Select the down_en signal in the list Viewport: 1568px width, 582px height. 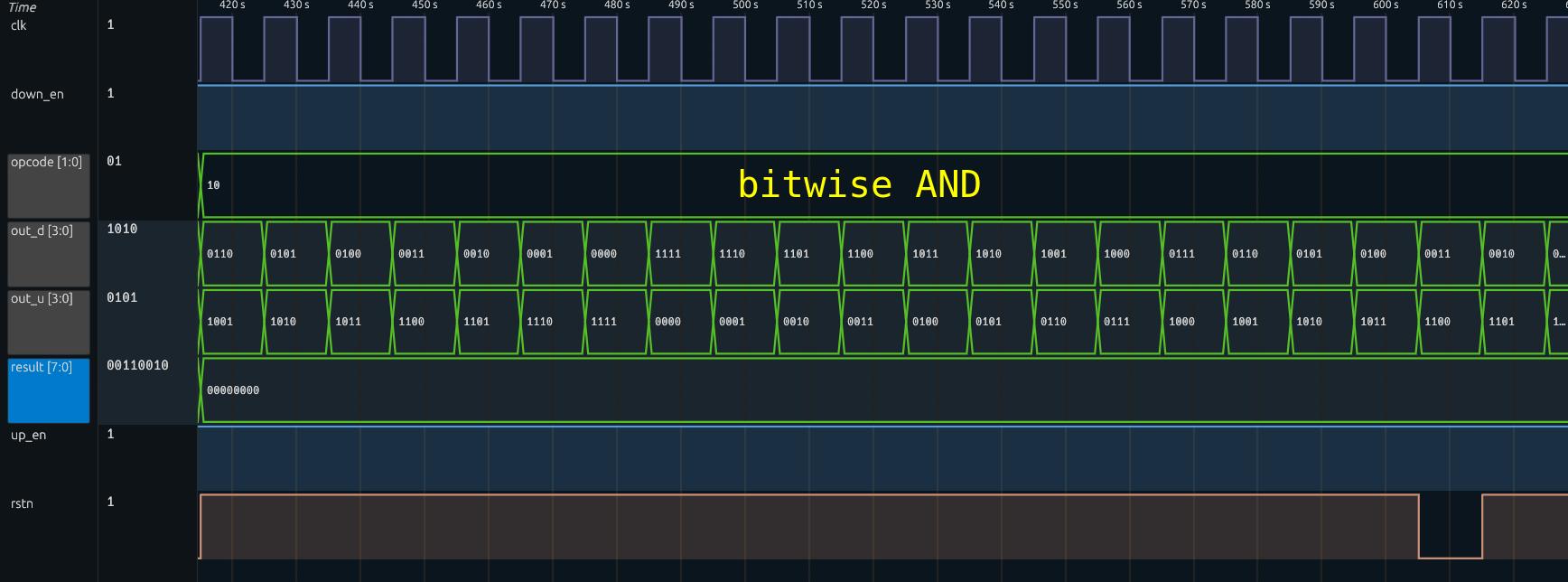[x=37, y=94]
